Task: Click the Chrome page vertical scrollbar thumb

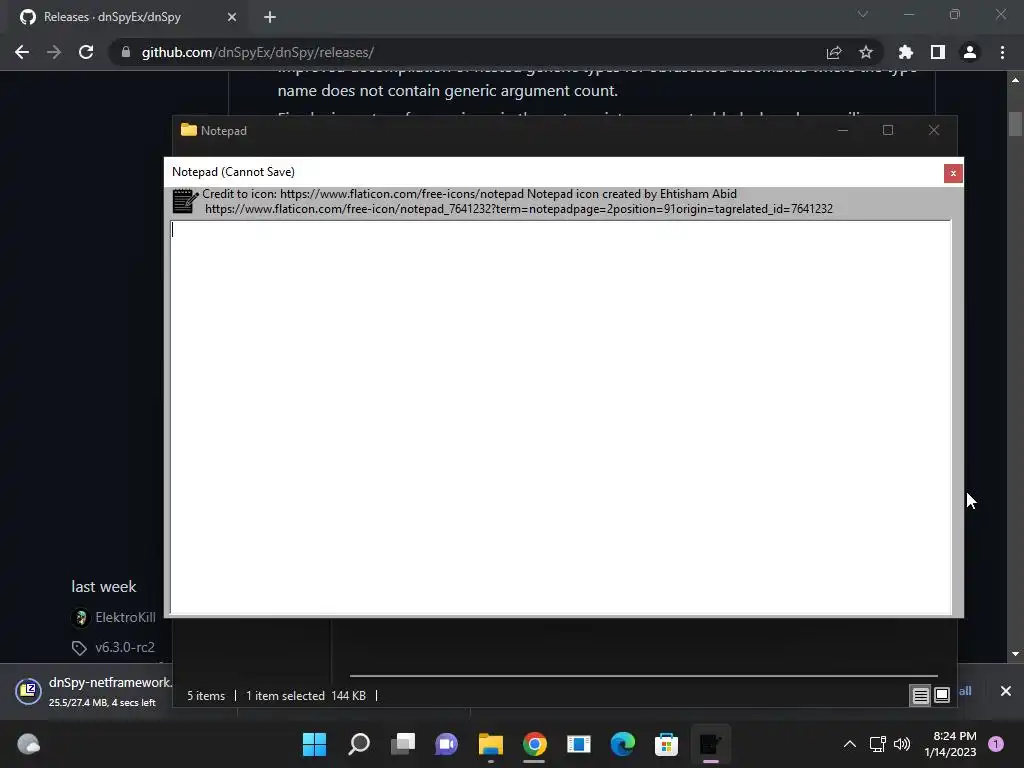Action: [1015, 124]
